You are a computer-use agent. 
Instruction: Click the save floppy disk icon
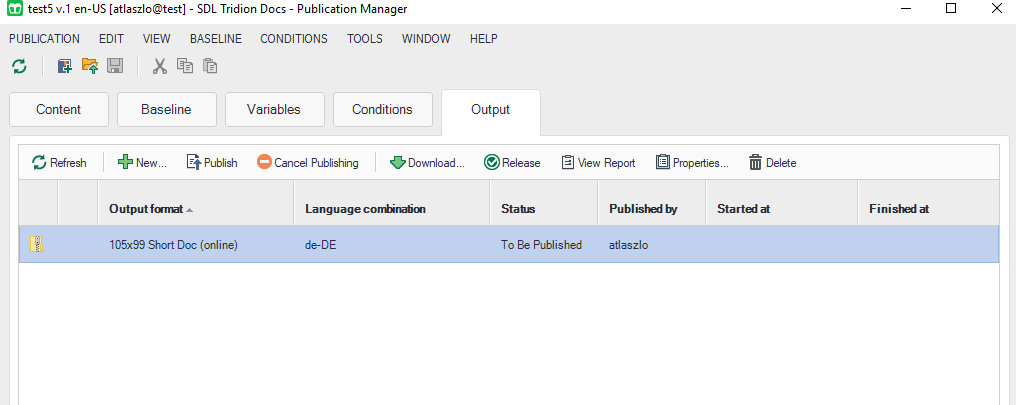[115, 66]
